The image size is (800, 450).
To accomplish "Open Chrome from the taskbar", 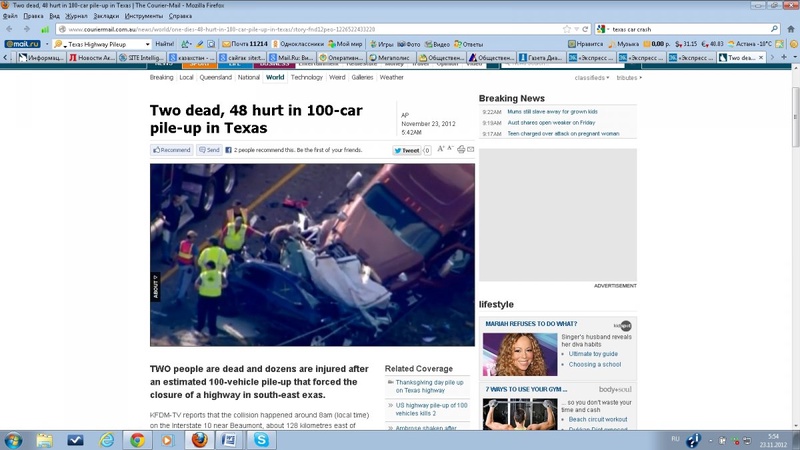I will coord(137,440).
